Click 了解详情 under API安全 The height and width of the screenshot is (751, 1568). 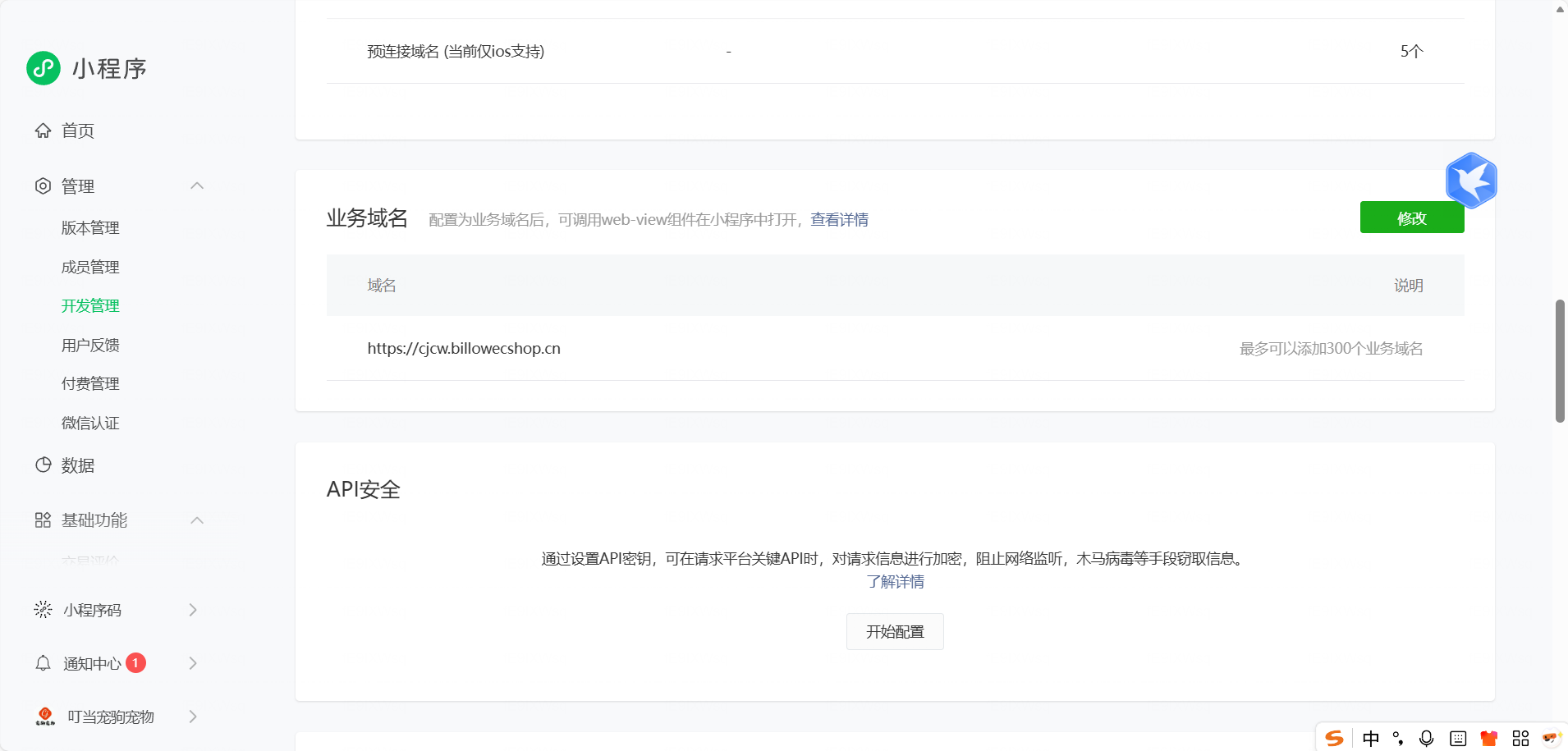[895, 582]
